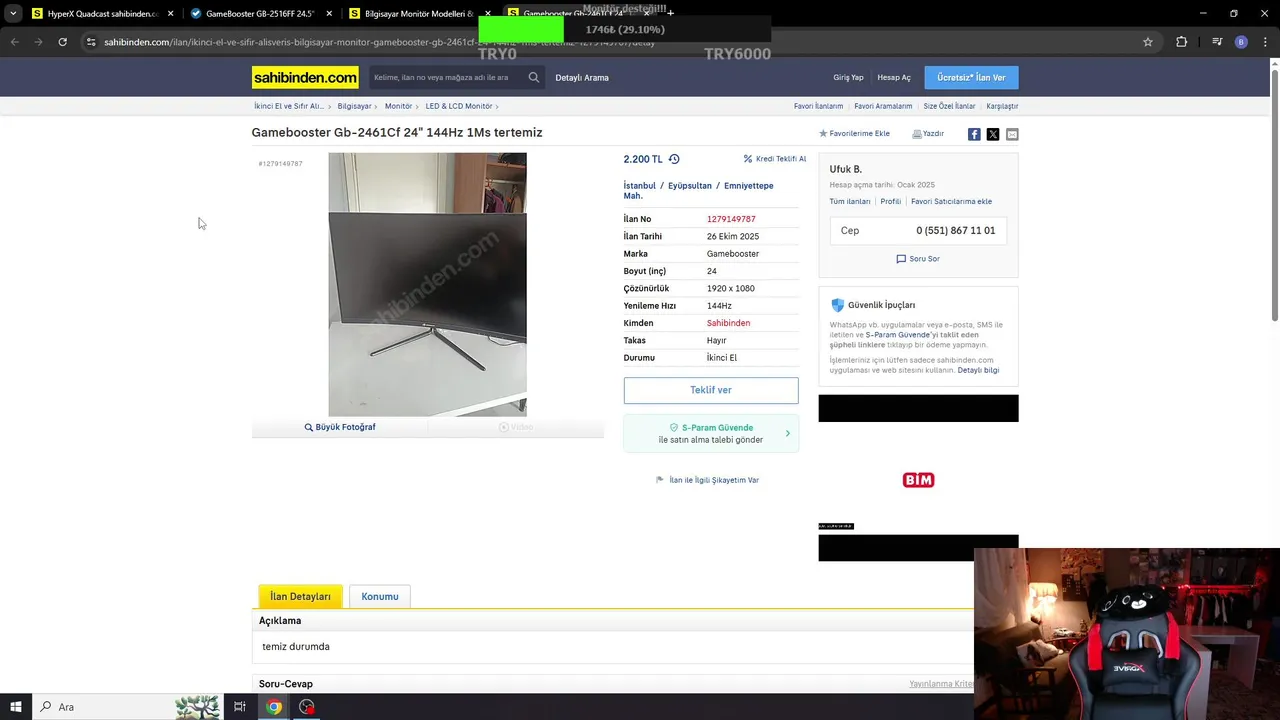Viewport: 1280px width, 720px height.
Task: Share listing on Facebook
Action: tap(974, 134)
